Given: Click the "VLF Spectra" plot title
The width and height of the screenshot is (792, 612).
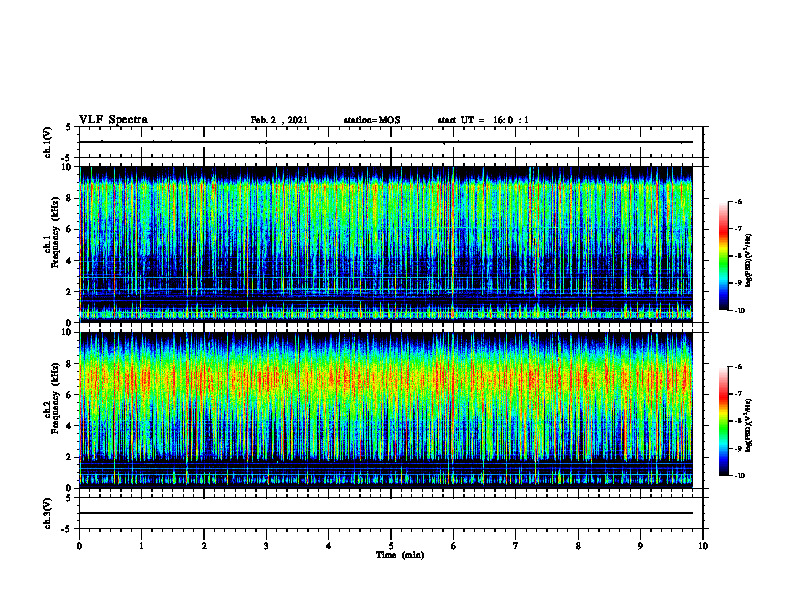Looking at the screenshot, I should 113,120.
